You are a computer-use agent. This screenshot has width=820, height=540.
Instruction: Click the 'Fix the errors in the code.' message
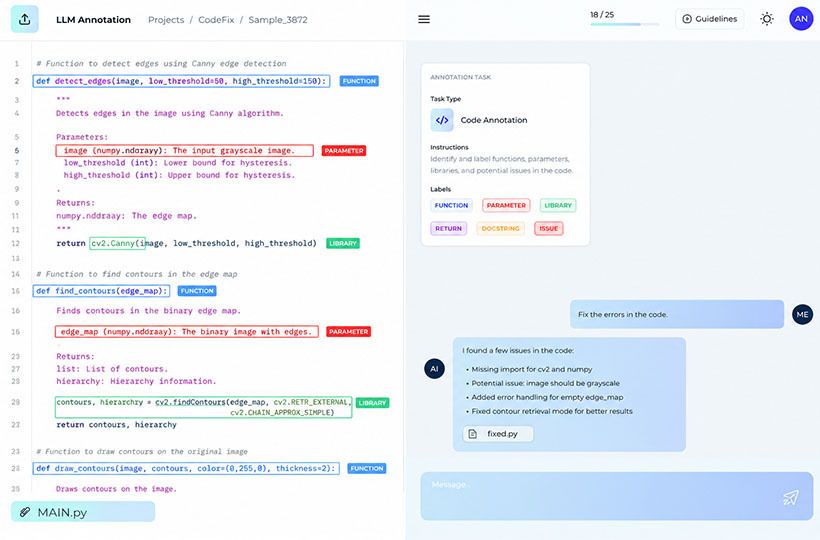[677, 314]
